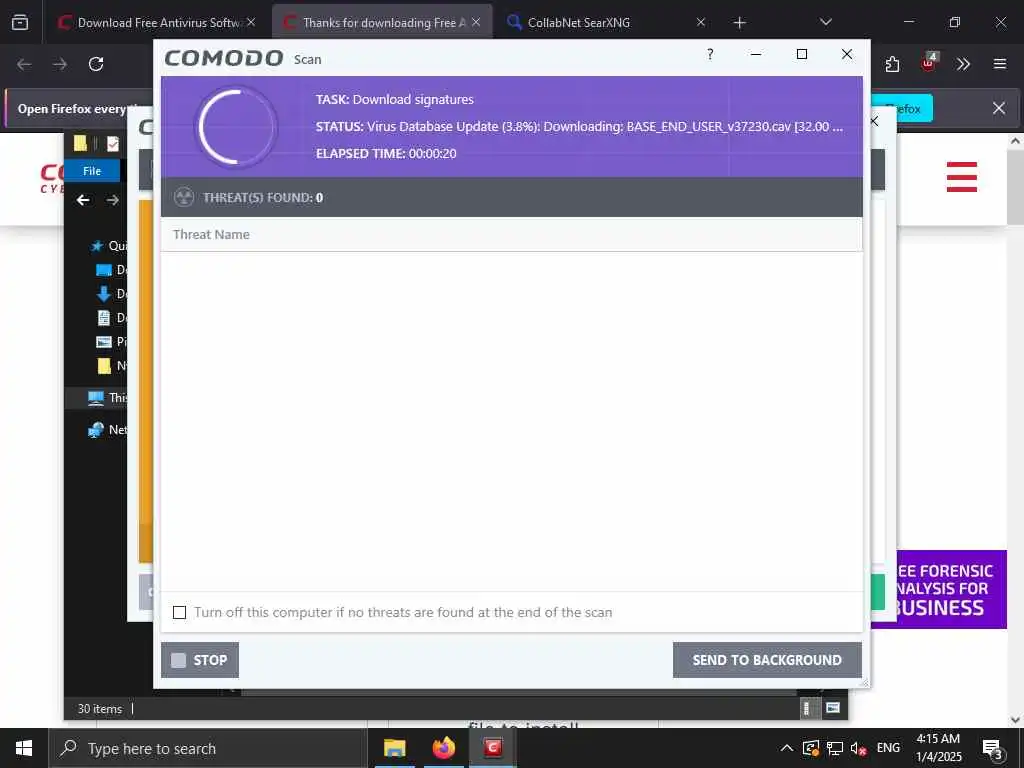Open uBlock Origin extension icon
The height and width of the screenshot is (768, 1024).
[928, 63]
